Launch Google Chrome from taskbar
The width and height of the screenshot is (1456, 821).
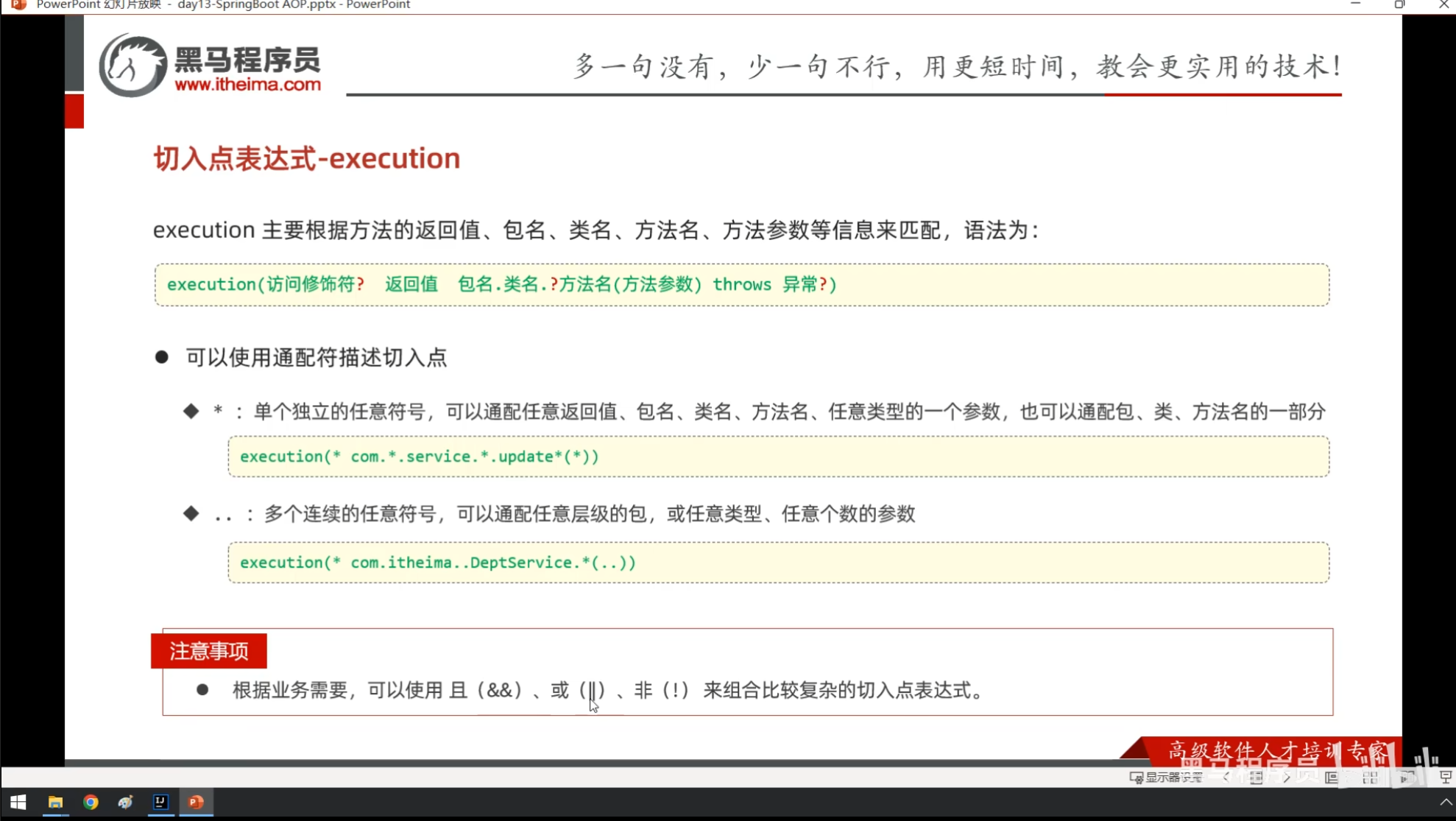pos(91,802)
